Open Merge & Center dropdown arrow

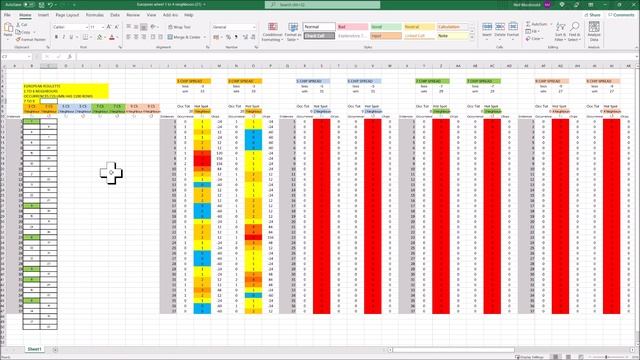coord(204,37)
